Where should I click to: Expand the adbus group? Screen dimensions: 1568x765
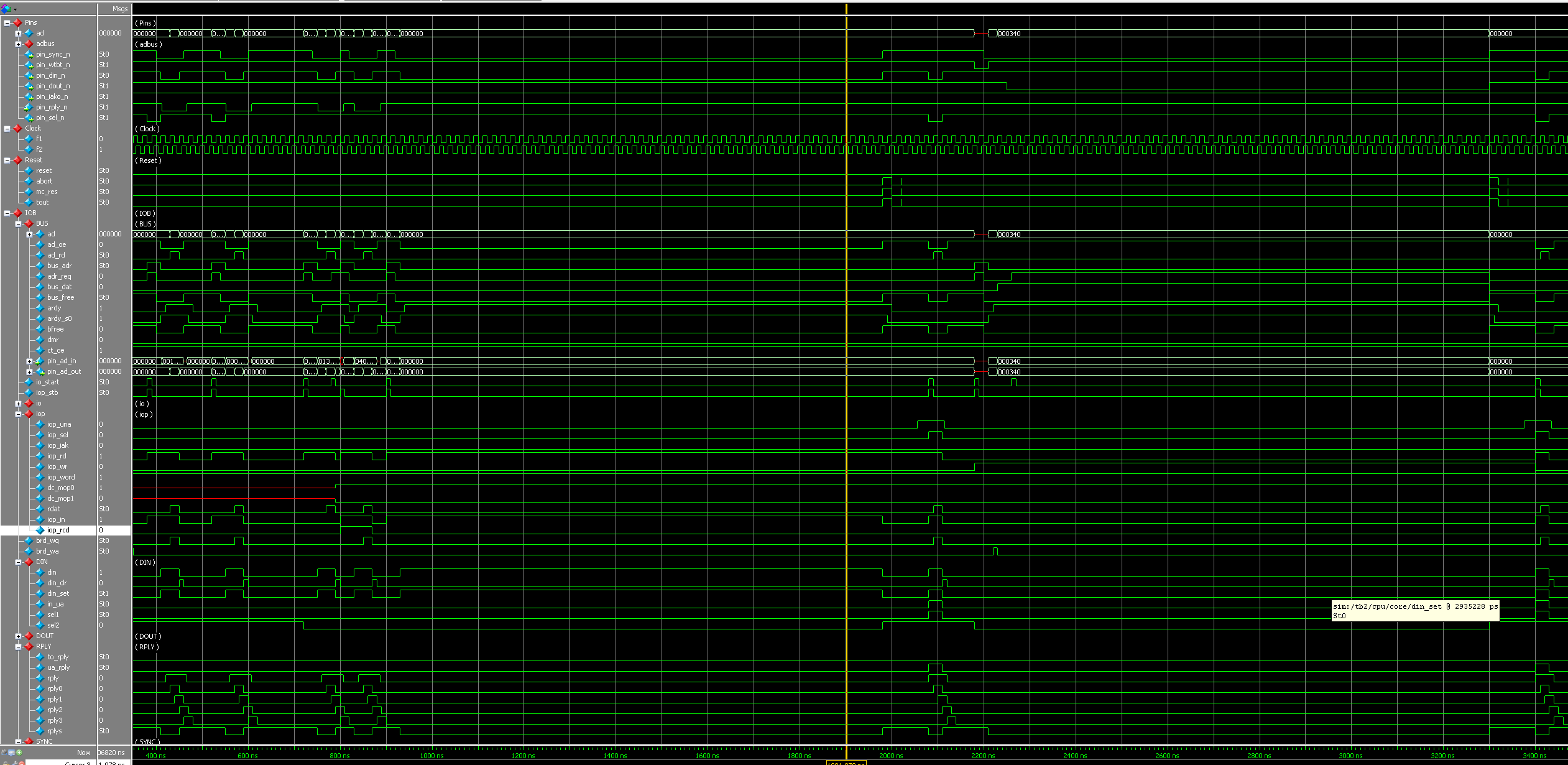pyautogui.click(x=18, y=44)
